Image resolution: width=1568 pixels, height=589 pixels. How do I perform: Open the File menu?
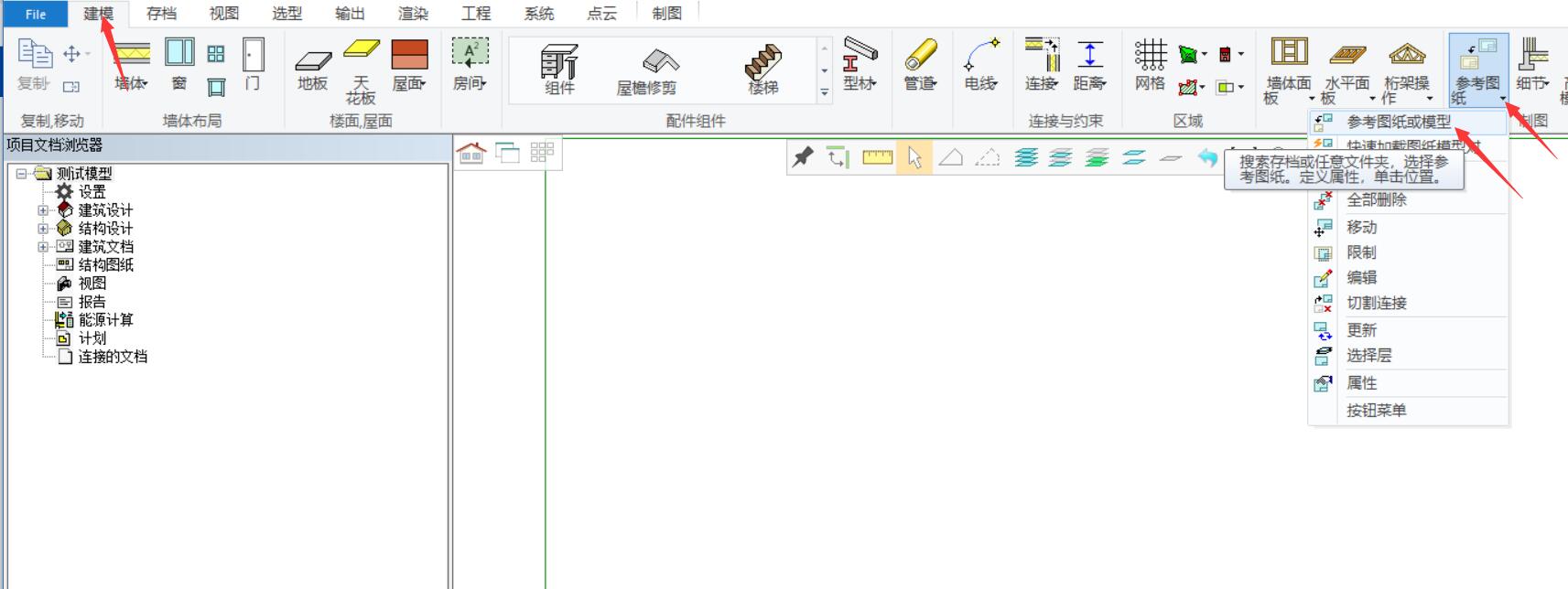[36, 14]
